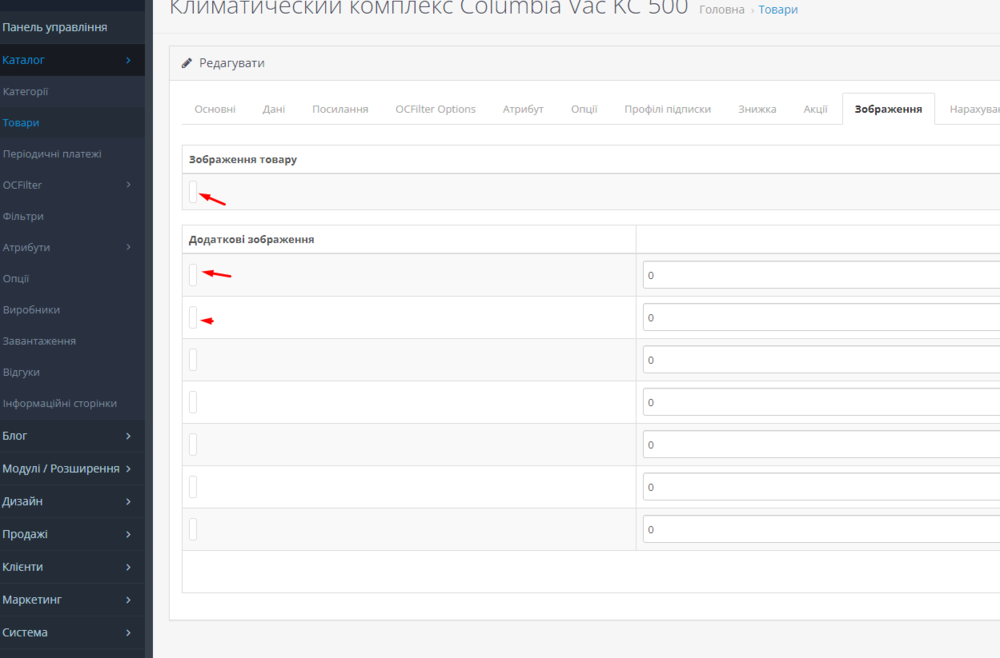Screen dimensions: 1000x658
Task: Open Категорії in the sidebar
Action: point(26,92)
